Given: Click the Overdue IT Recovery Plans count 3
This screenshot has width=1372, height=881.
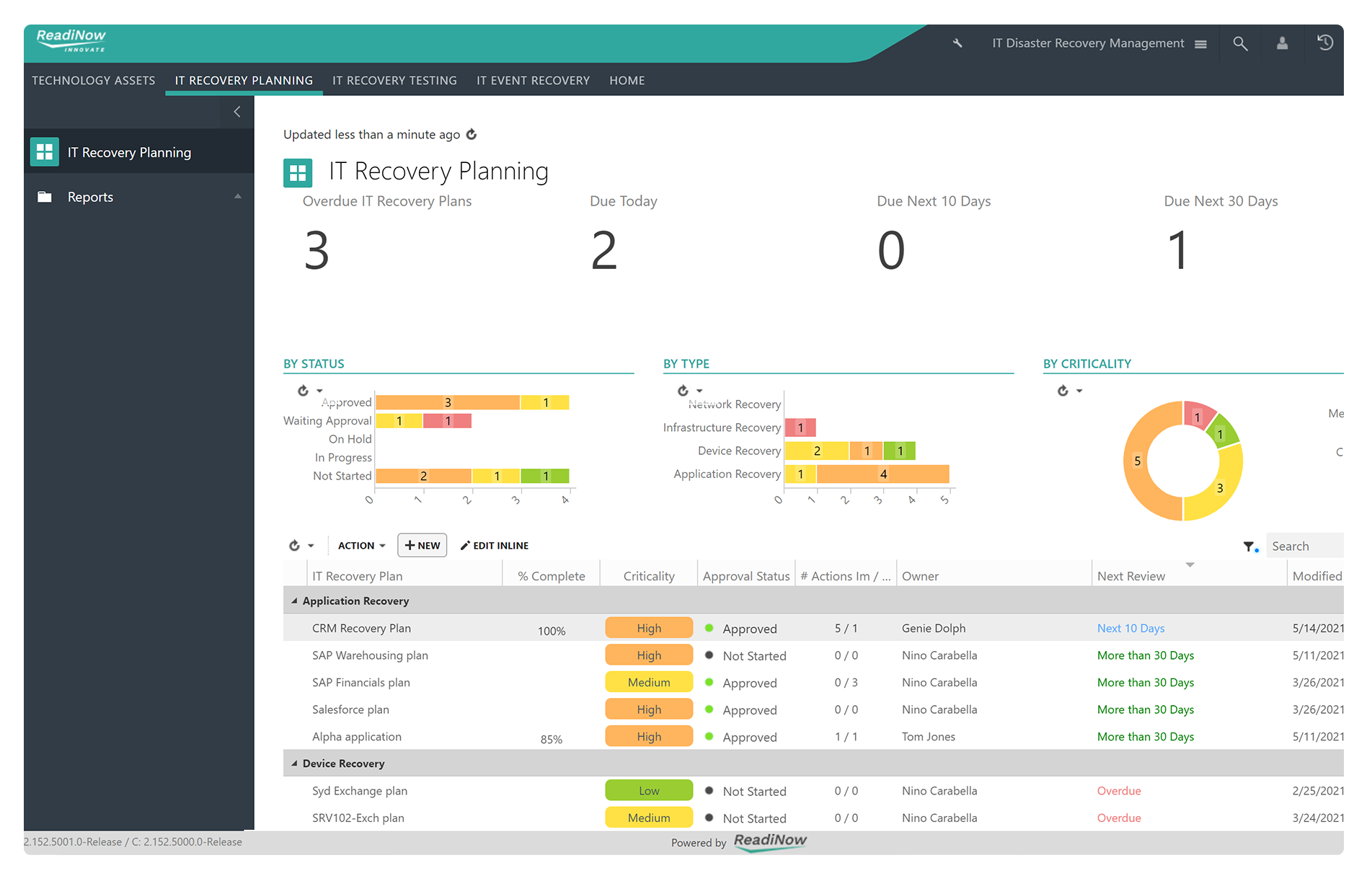Looking at the screenshot, I should (x=317, y=250).
